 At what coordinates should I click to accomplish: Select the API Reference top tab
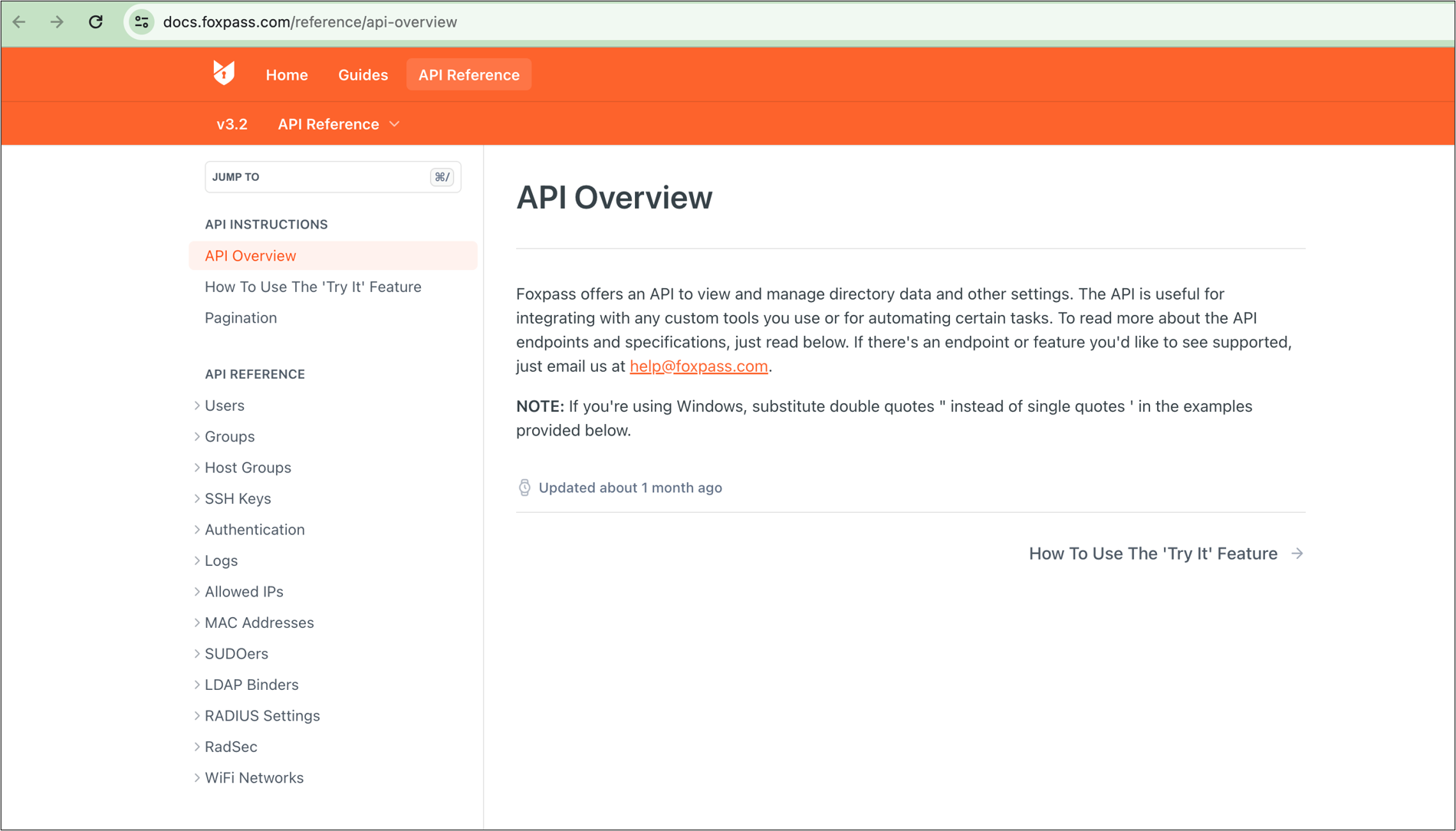[468, 75]
